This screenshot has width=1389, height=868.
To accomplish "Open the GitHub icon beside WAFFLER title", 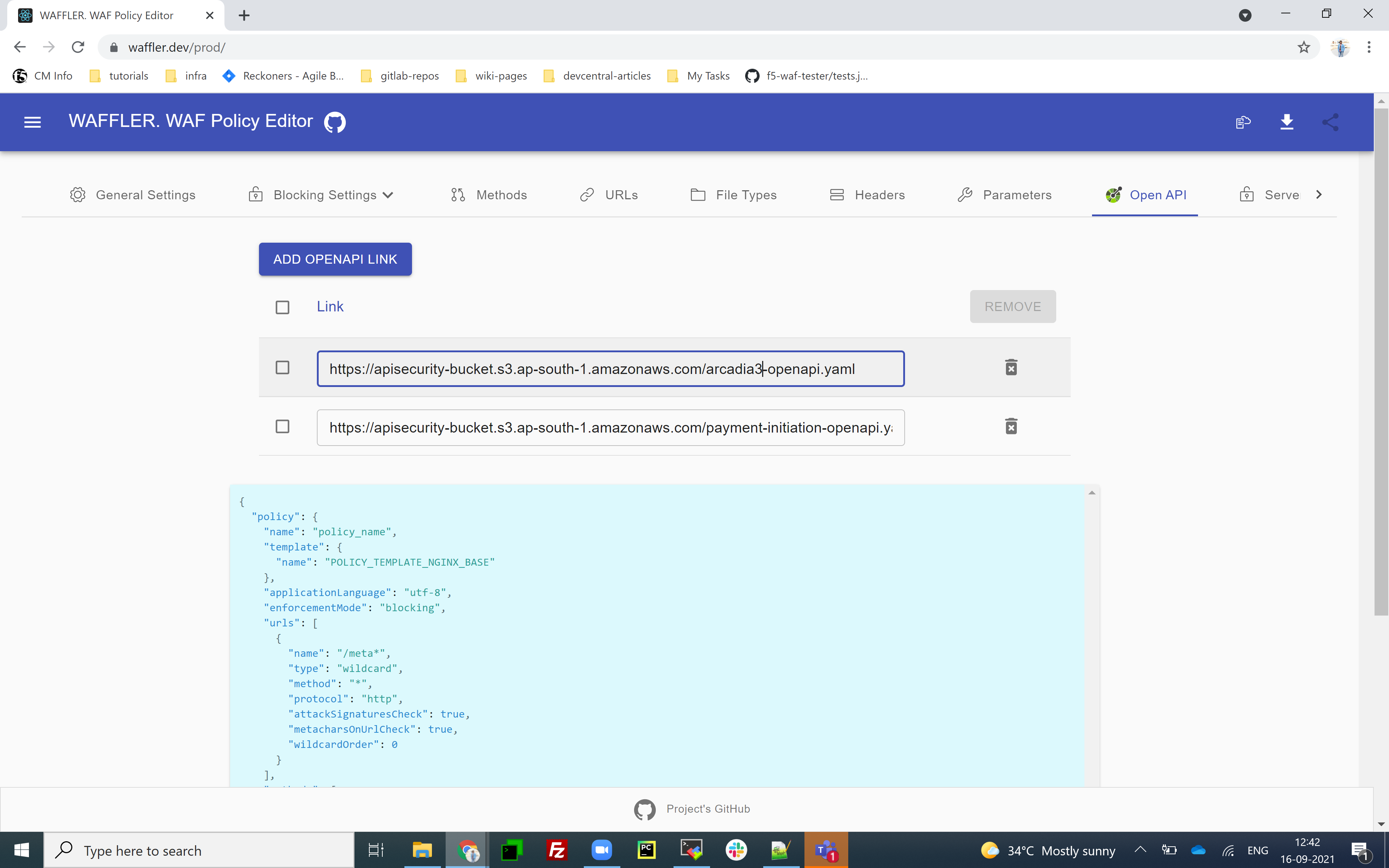I will [x=335, y=122].
